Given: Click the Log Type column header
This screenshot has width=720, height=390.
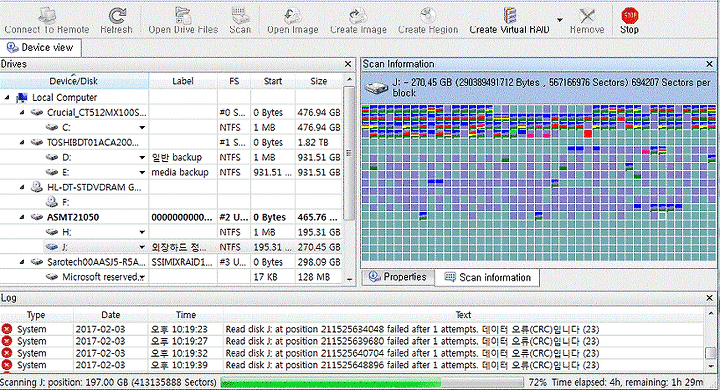Looking at the screenshot, I should 36,315.
